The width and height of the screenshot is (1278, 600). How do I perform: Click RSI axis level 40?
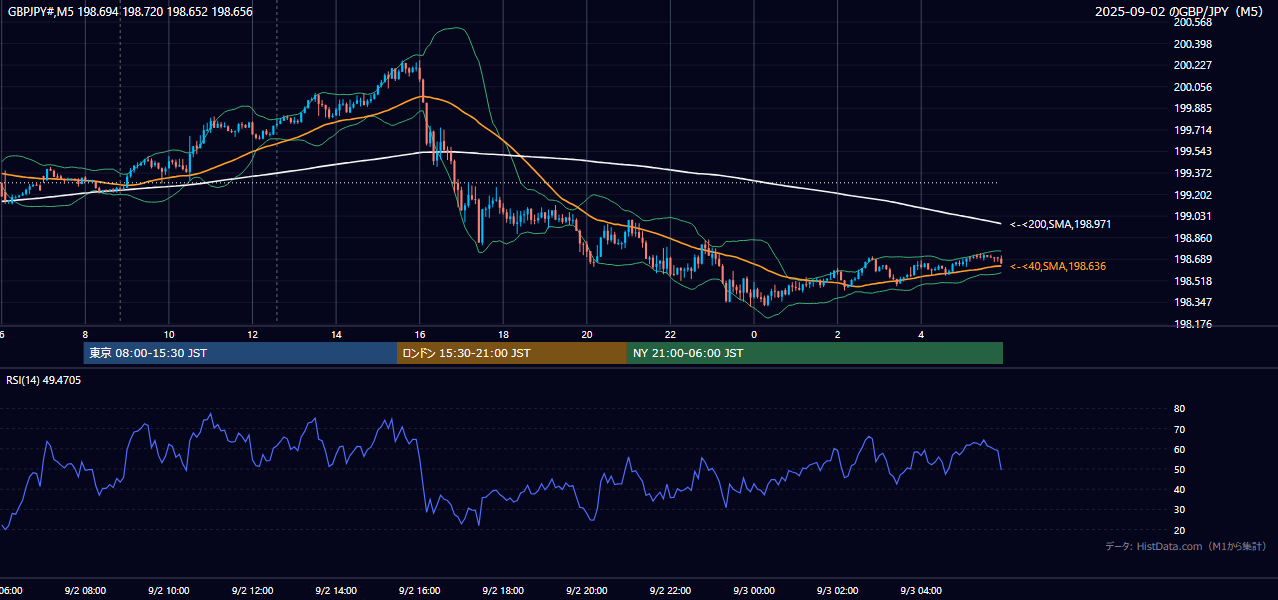pyautogui.click(x=1179, y=489)
